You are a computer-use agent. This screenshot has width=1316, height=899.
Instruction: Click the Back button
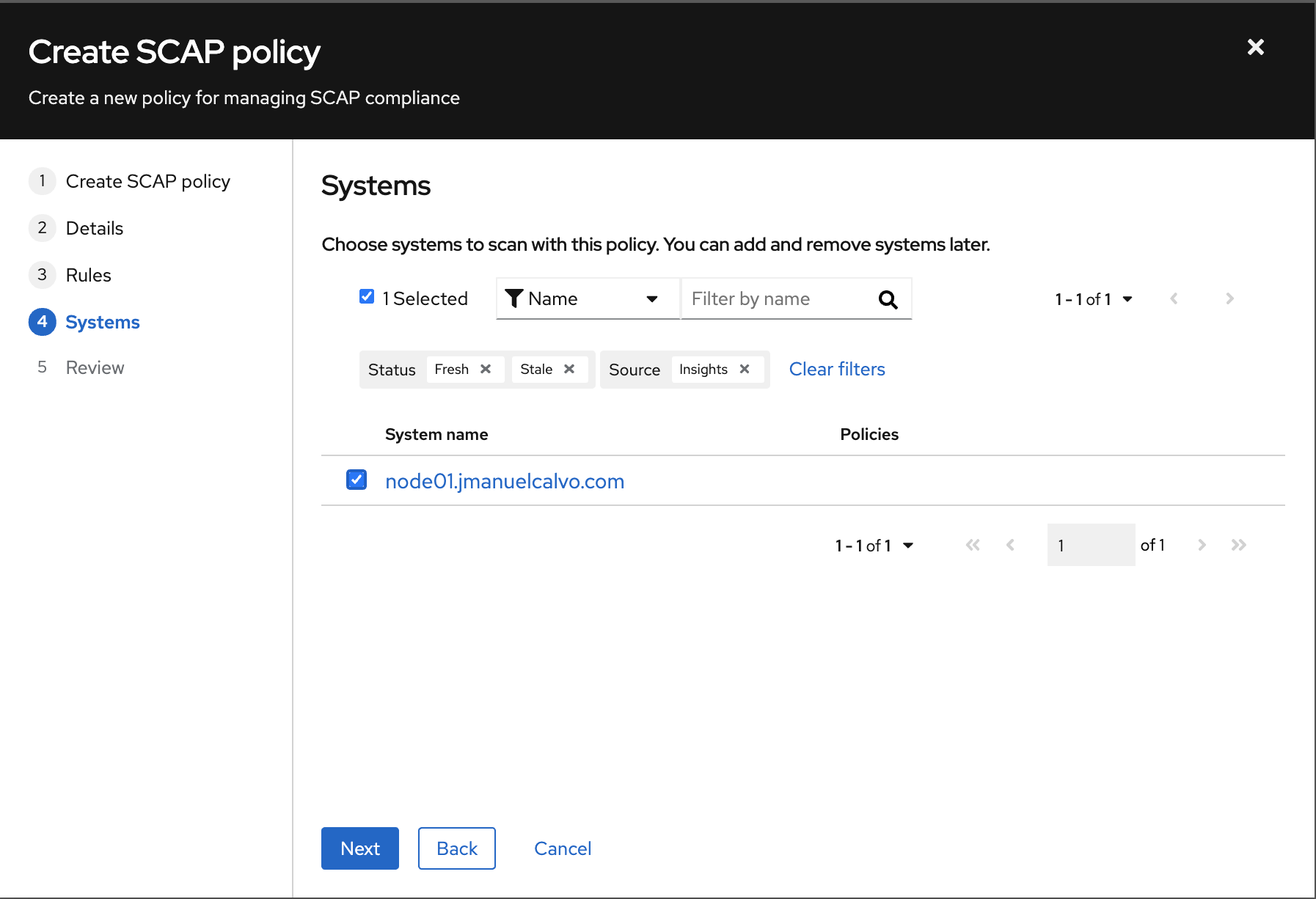pyautogui.click(x=457, y=848)
